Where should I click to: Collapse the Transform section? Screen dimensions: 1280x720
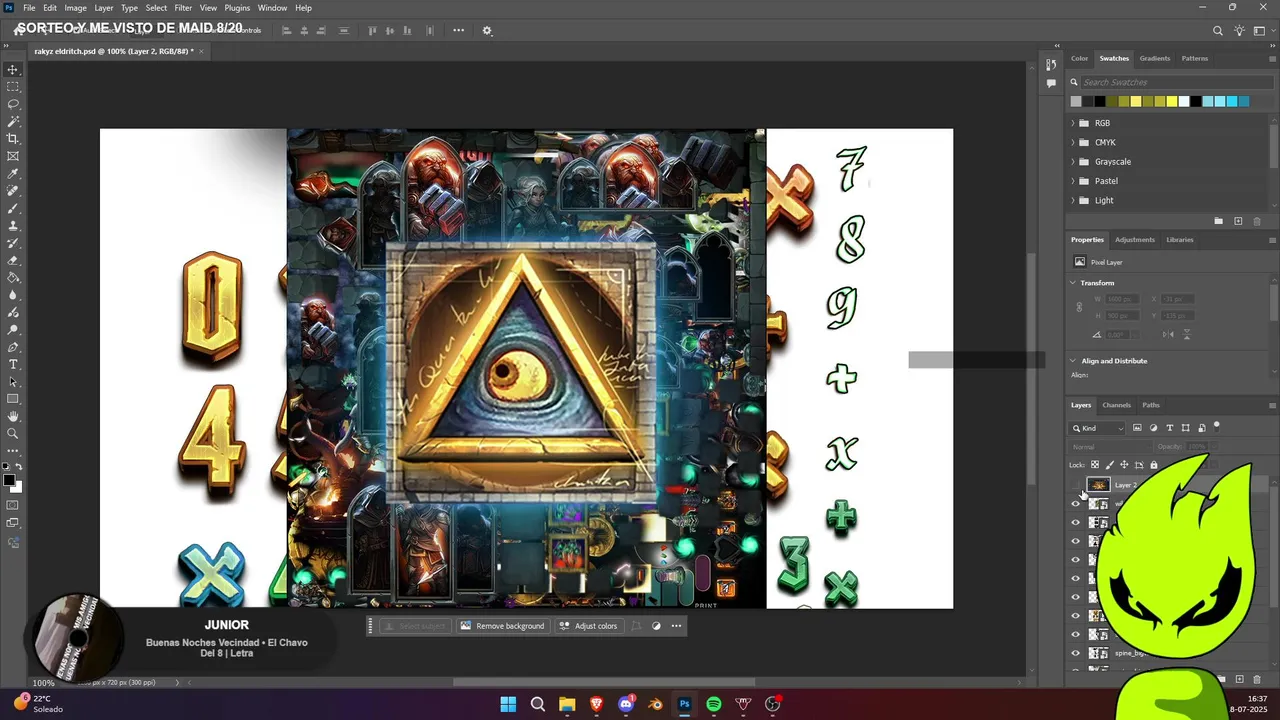pyautogui.click(x=1073, y=283)
